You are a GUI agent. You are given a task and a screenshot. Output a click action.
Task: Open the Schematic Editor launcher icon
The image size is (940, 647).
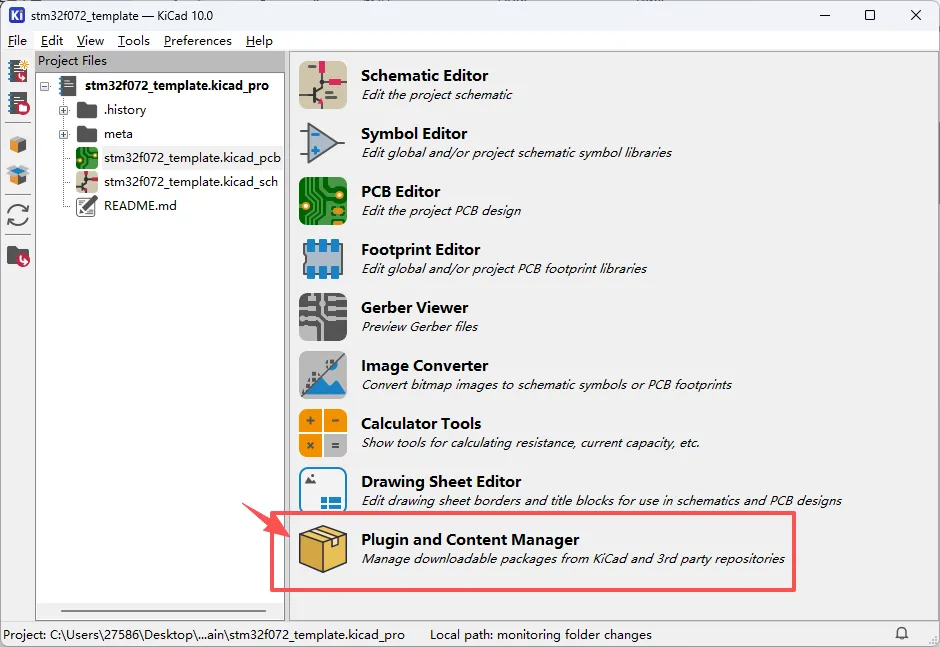pyautogui.click(x=323, y=85)
